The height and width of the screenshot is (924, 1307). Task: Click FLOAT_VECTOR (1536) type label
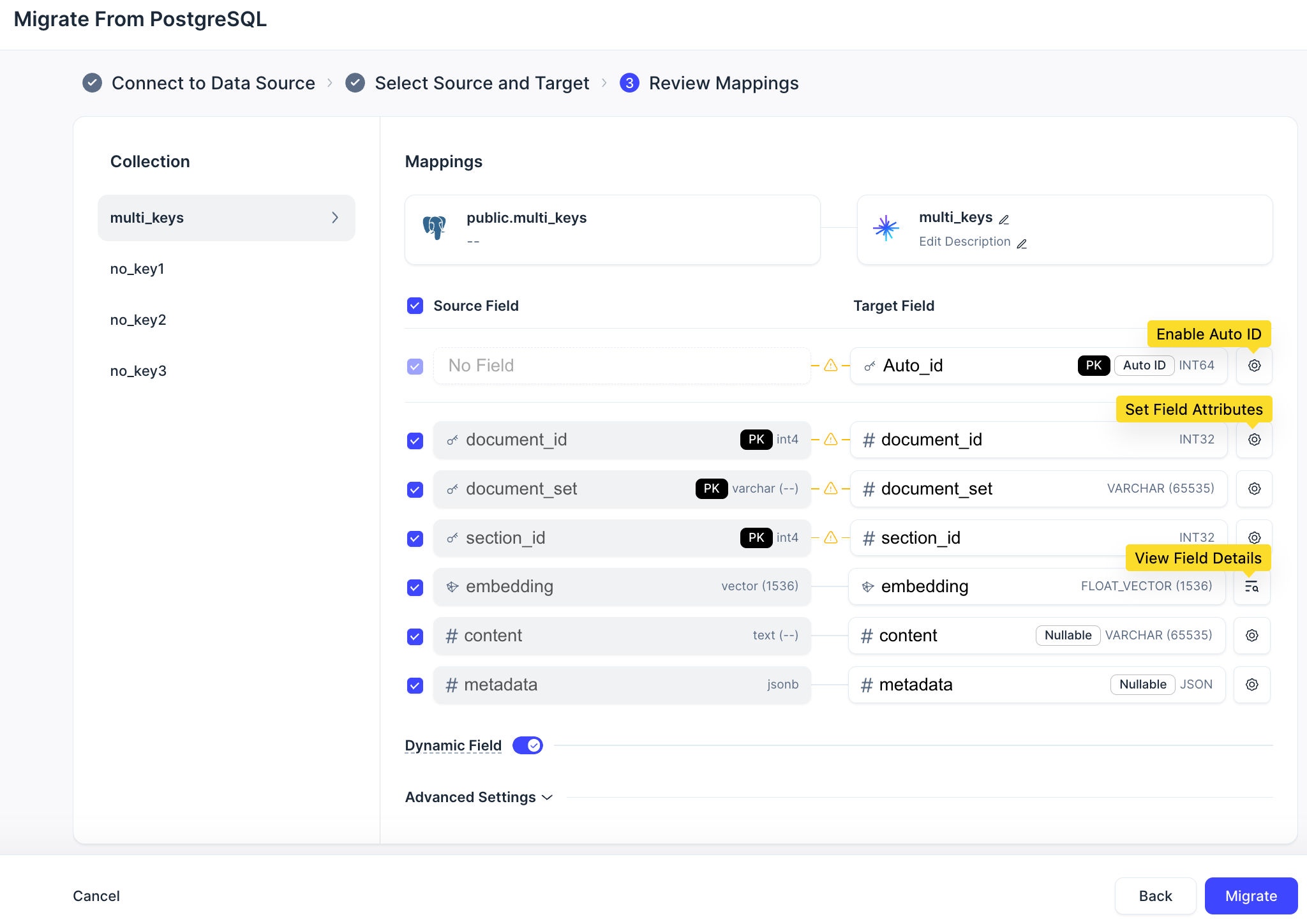(x=1146, y=586)
